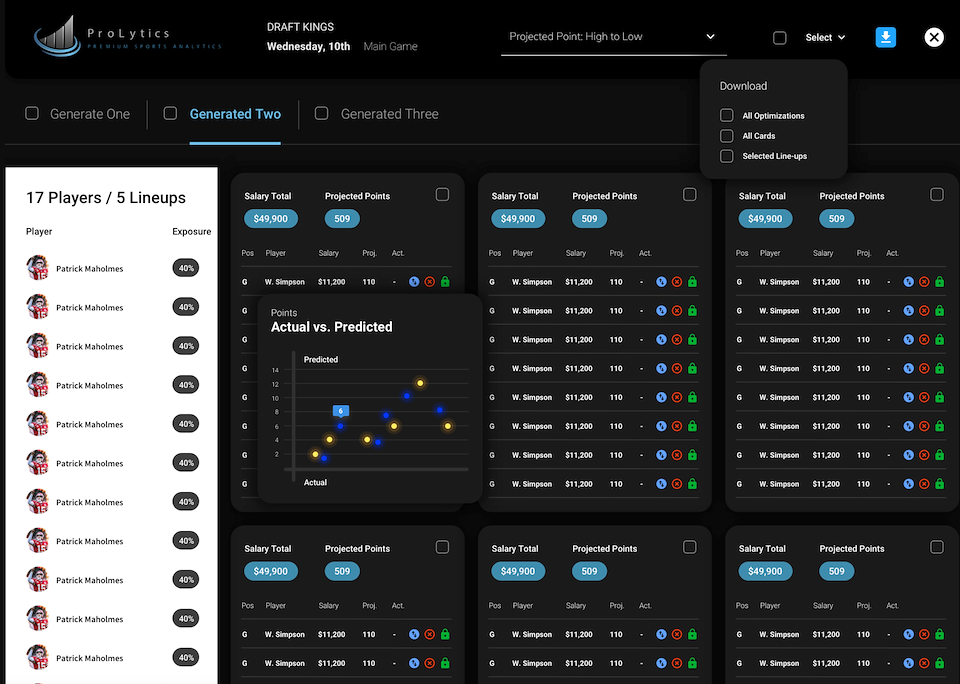
Task: Click blue swap icon, fourth row, top-middle card
Action: pyautogui.click(x=661, y=368)
